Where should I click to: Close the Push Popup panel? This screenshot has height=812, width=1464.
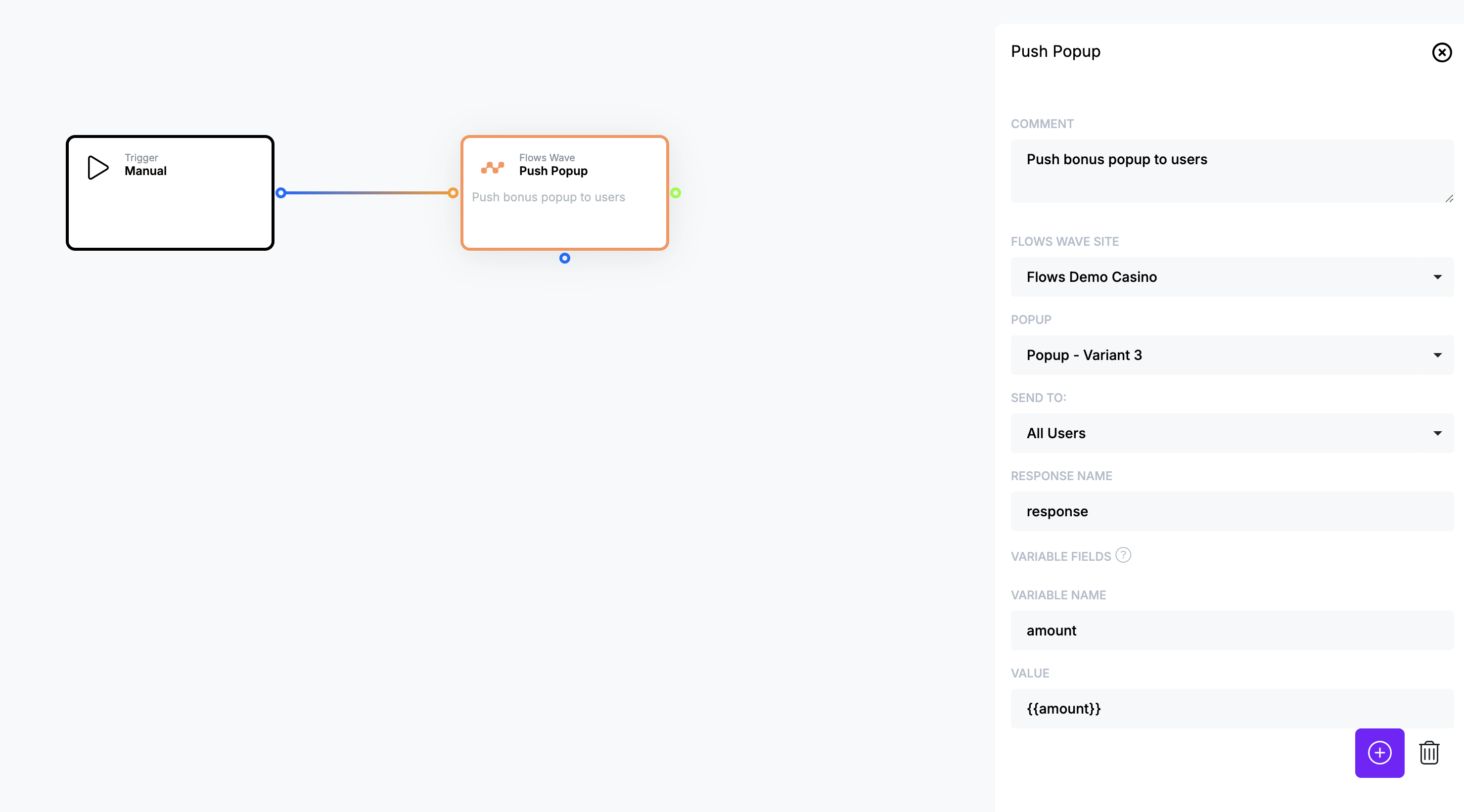tap(1441, 52)
